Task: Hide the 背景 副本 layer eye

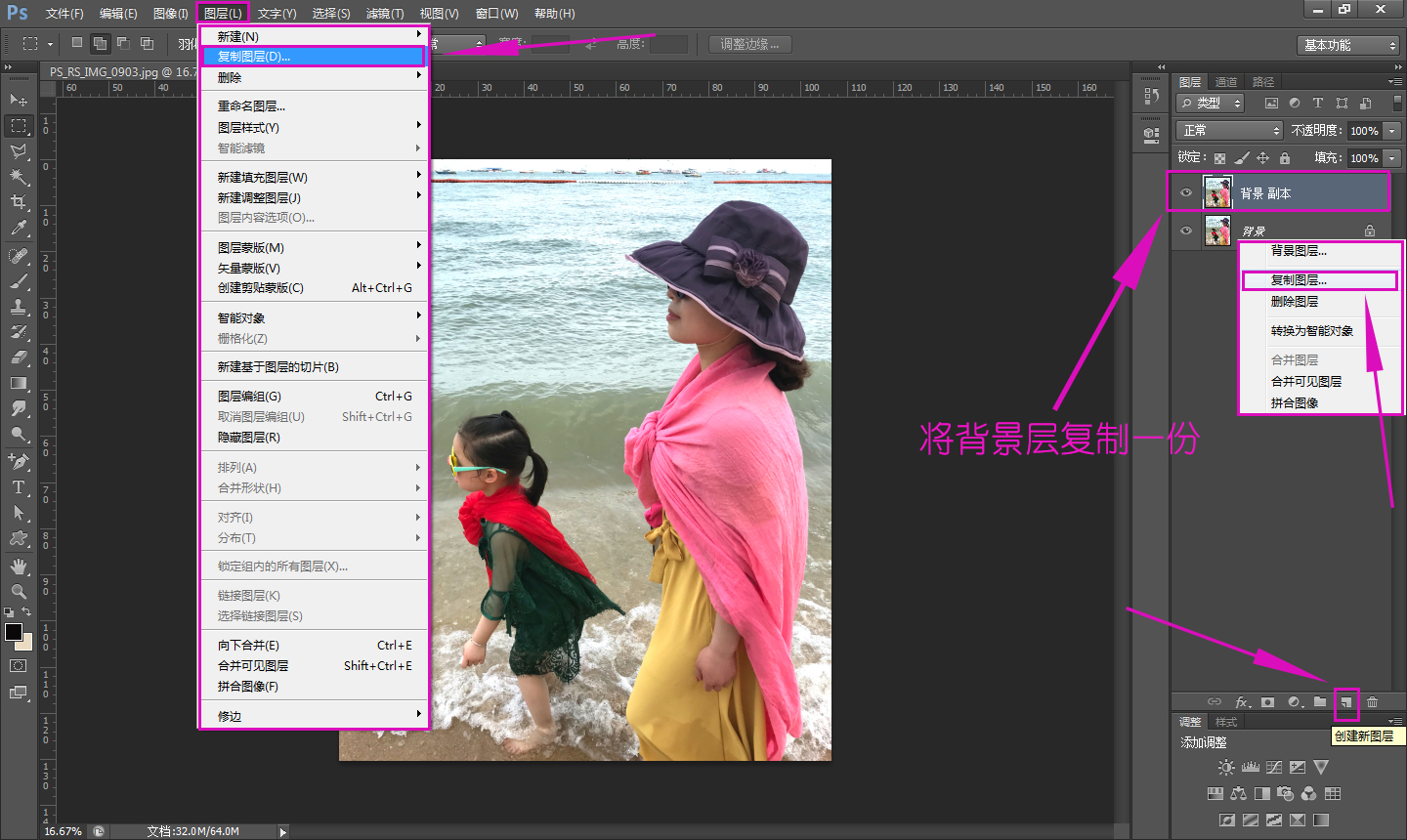Action: [1186, 192]
